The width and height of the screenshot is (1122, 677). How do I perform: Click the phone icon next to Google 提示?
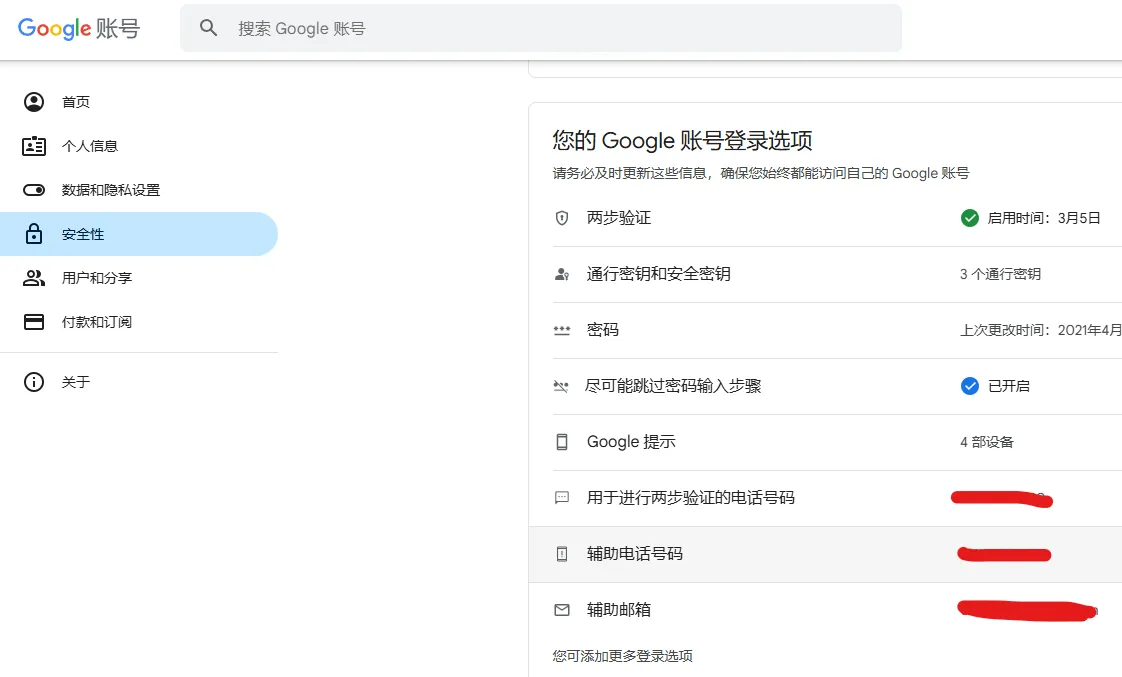(x=561, y=442)
